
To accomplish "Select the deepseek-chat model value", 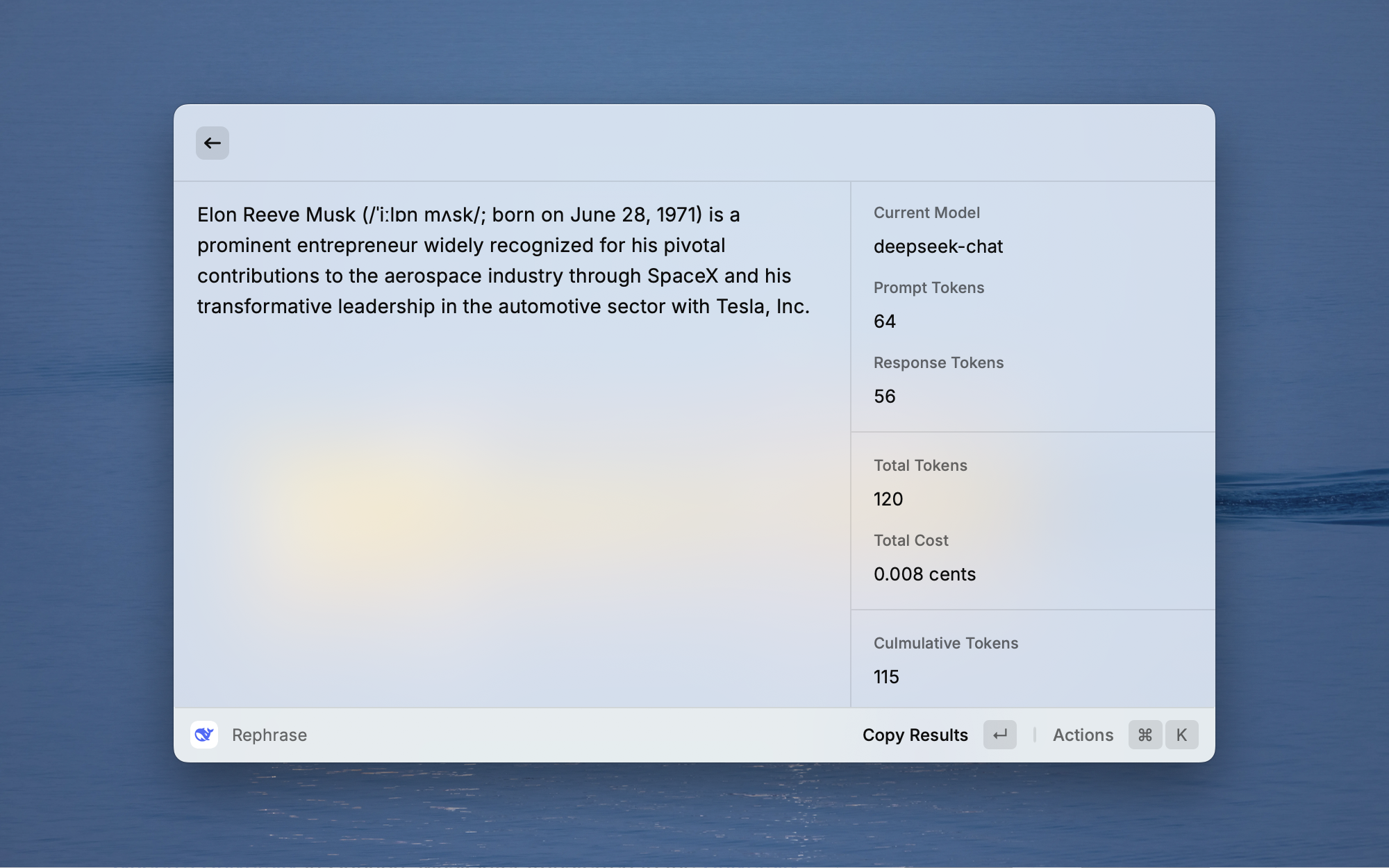I will [938, 247].
